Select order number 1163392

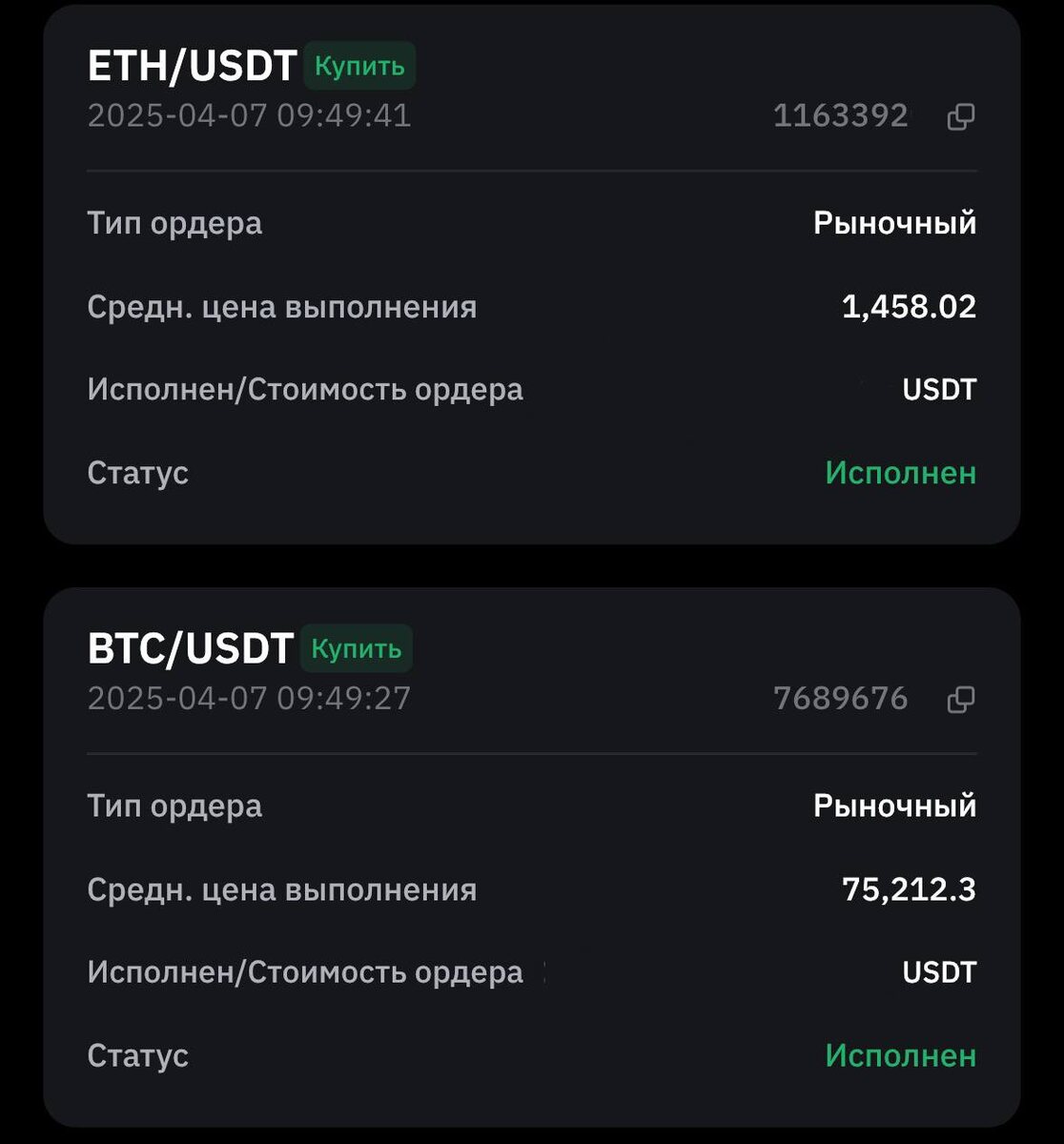pos(840,116)
